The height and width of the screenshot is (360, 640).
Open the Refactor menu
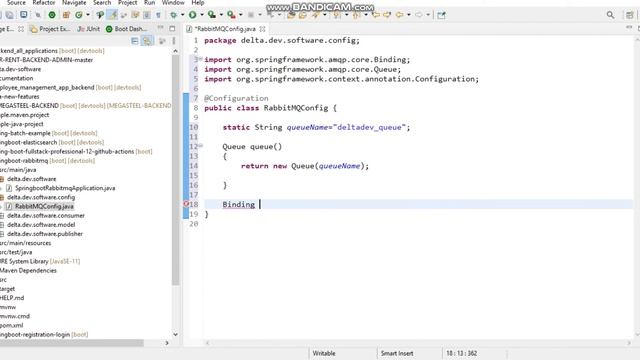44,3
